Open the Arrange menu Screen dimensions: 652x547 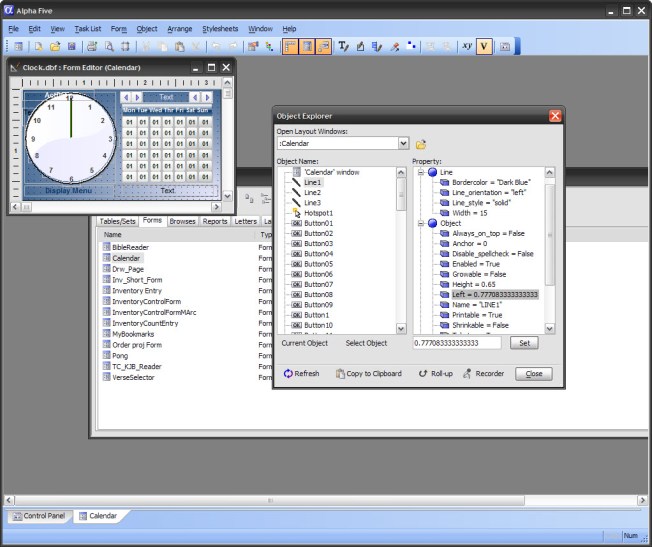pos(180,29)
